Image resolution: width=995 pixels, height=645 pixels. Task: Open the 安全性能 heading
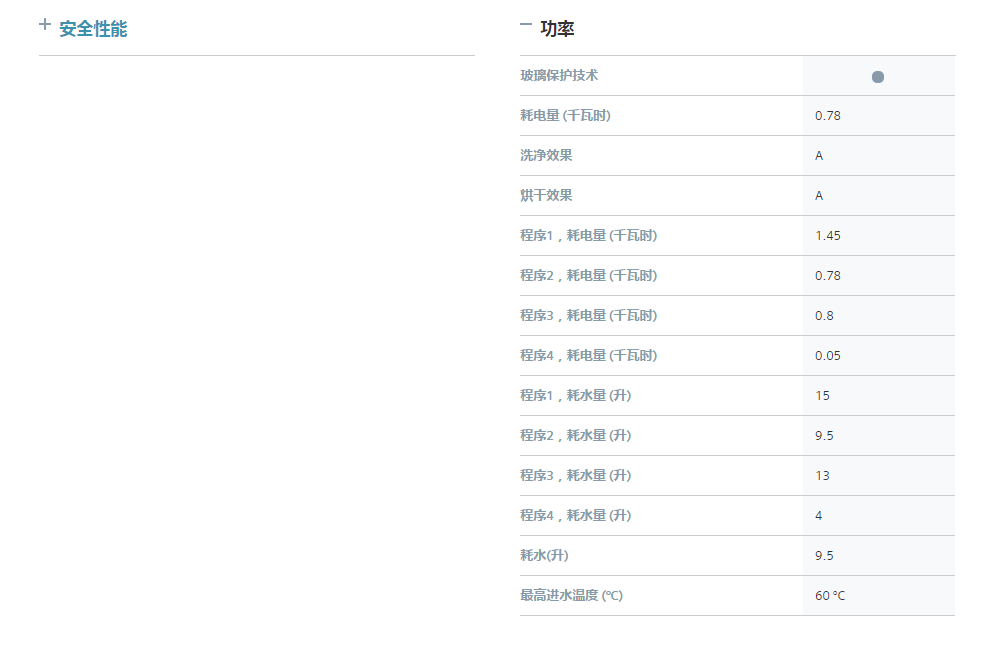(x=93, y=29)
